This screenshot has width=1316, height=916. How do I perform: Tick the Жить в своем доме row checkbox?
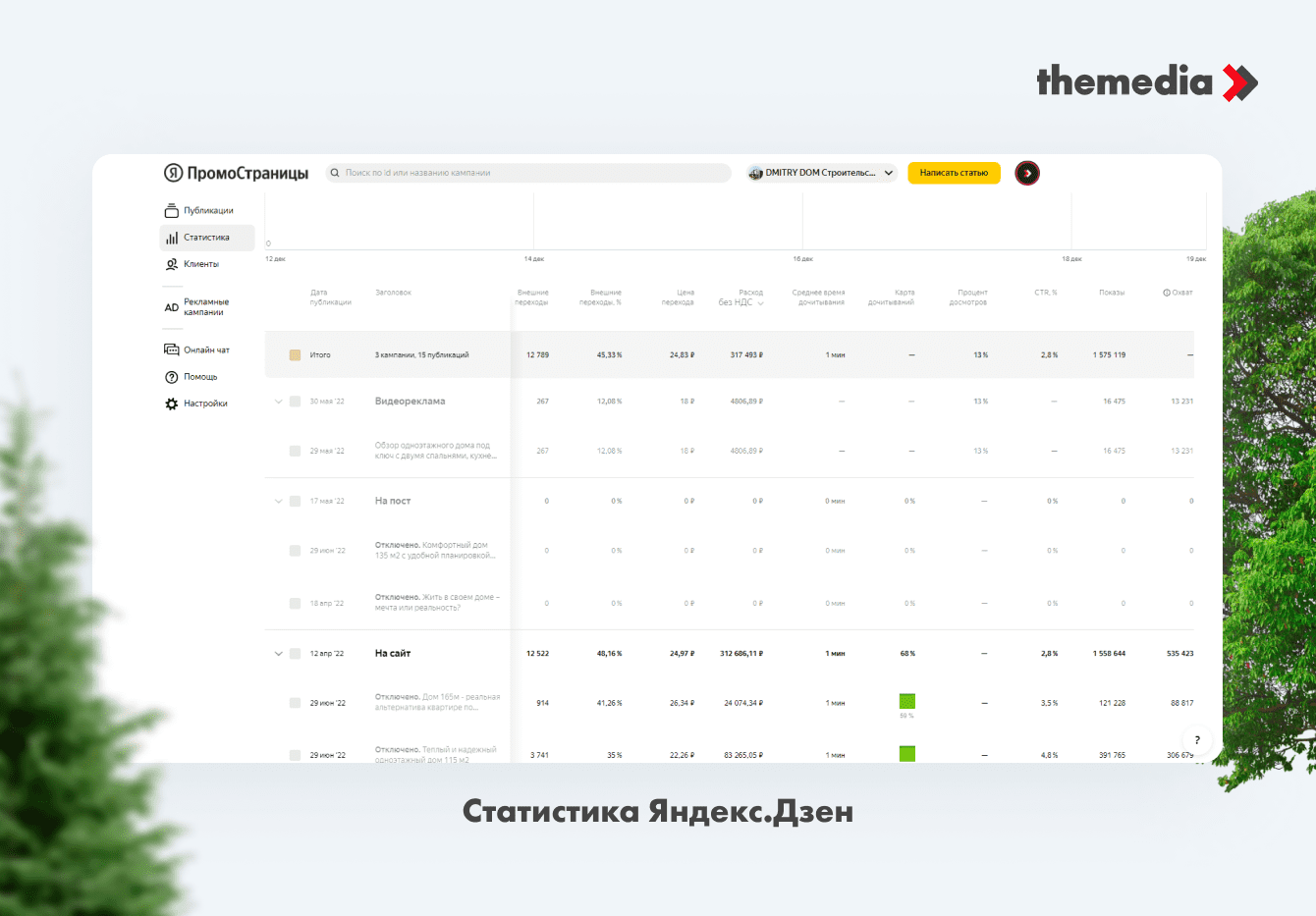[295, 603]
